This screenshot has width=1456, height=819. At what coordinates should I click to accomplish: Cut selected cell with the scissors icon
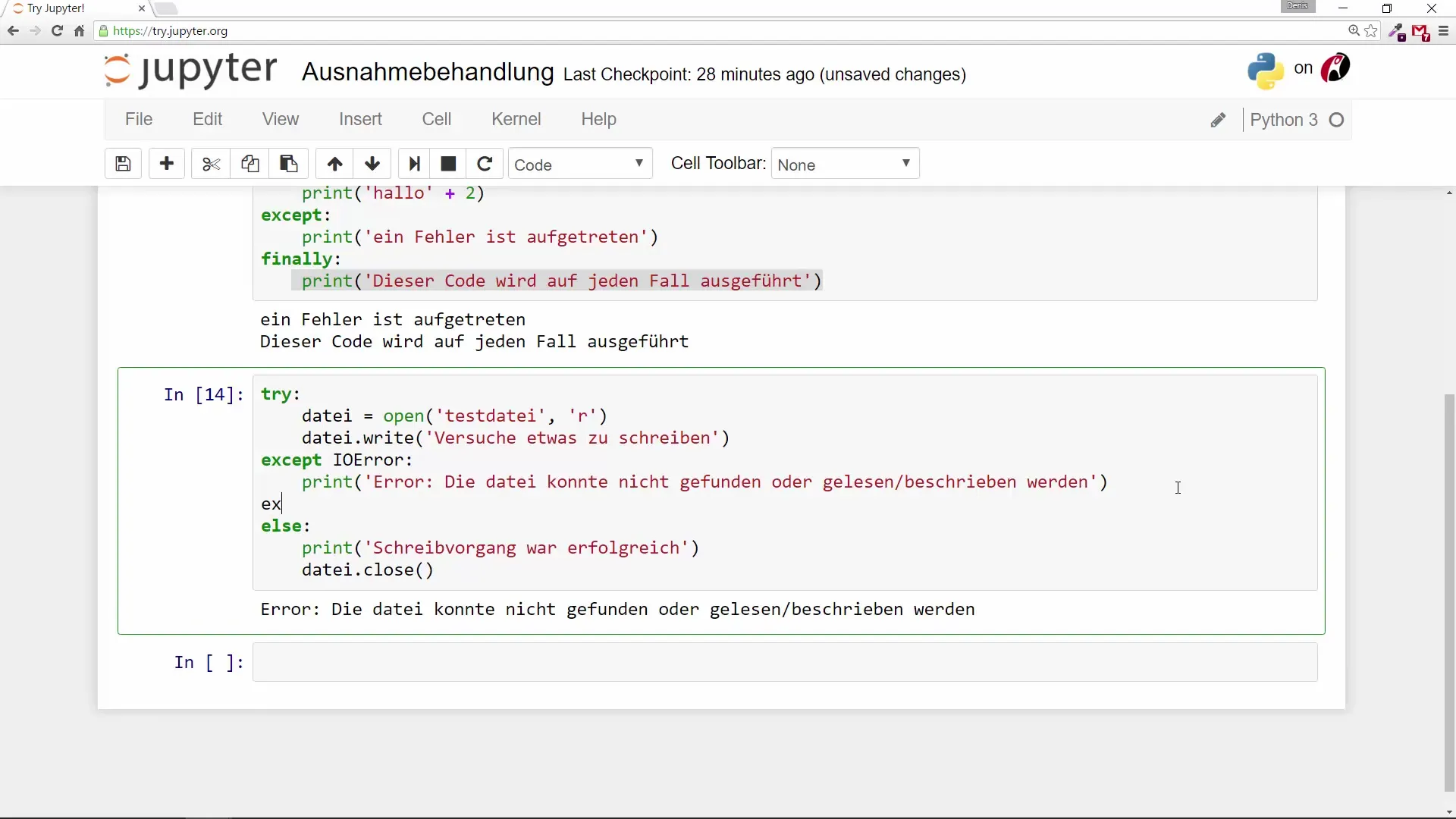click(211, 164)
